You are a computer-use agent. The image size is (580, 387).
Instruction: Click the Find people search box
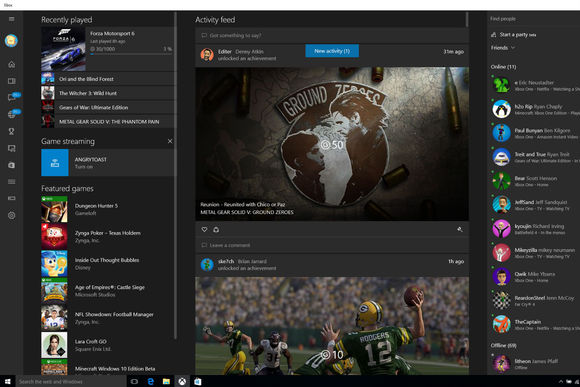click(533, 19)
